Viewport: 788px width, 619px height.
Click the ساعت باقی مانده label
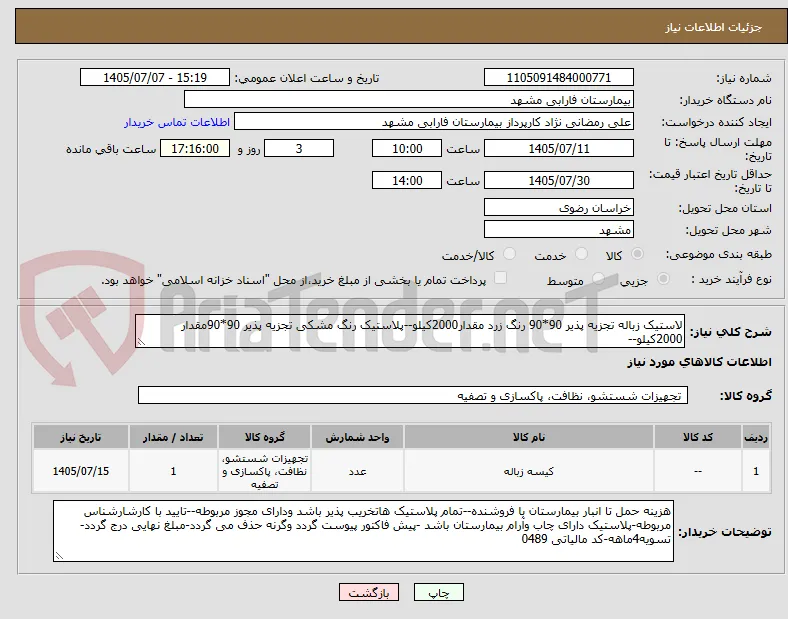(111, 149)
